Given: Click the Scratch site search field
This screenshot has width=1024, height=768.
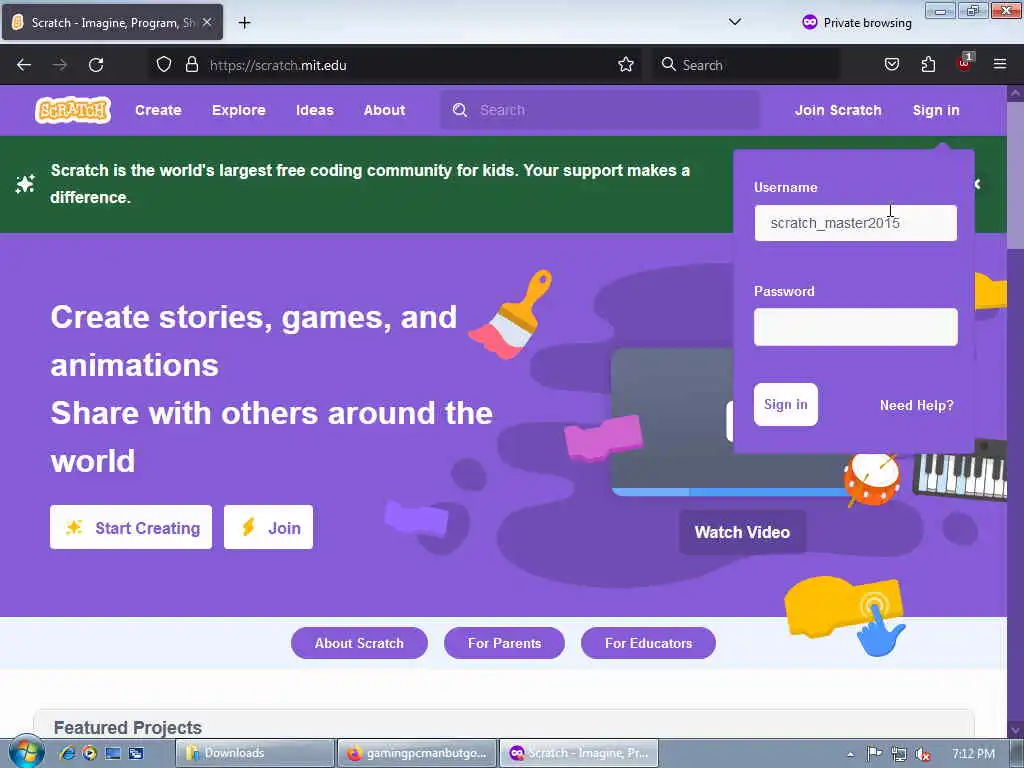Looking at the screenshot, I should coord(600,110).
